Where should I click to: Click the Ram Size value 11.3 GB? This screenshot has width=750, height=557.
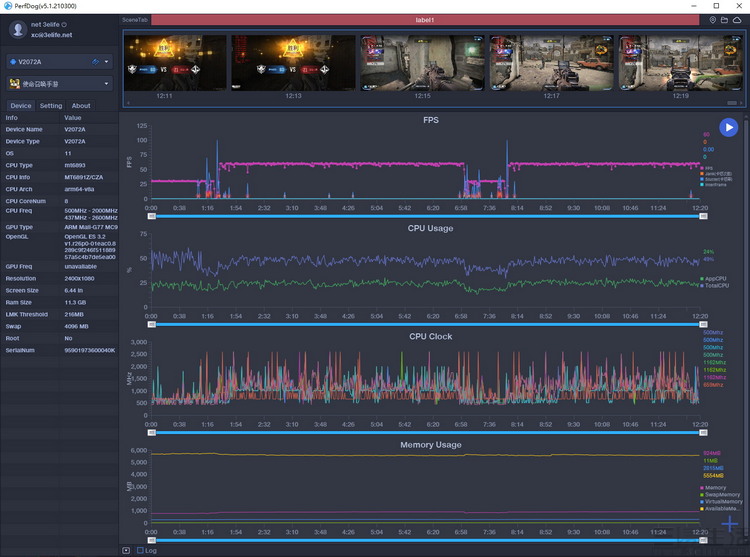tap(77, 303)
